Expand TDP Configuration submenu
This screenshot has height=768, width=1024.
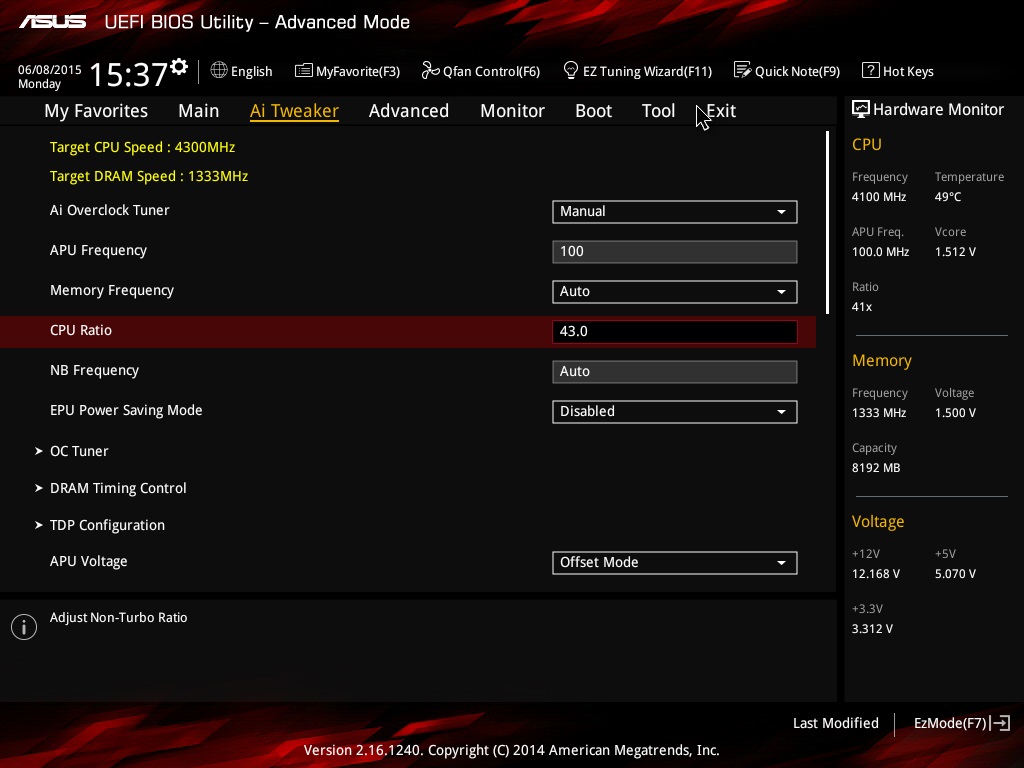100,525
